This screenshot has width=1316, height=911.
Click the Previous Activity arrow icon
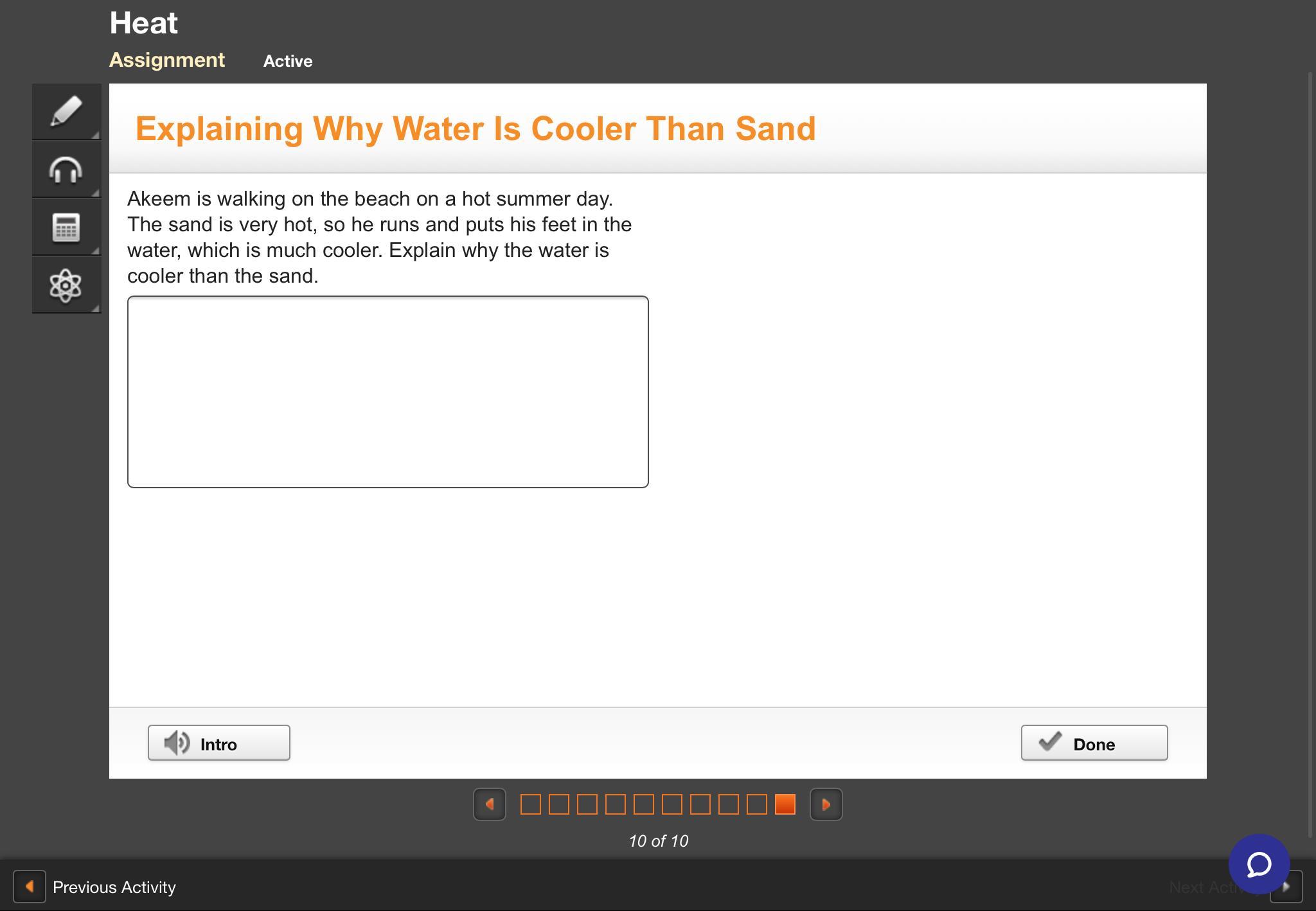click(x=30, y=887)
